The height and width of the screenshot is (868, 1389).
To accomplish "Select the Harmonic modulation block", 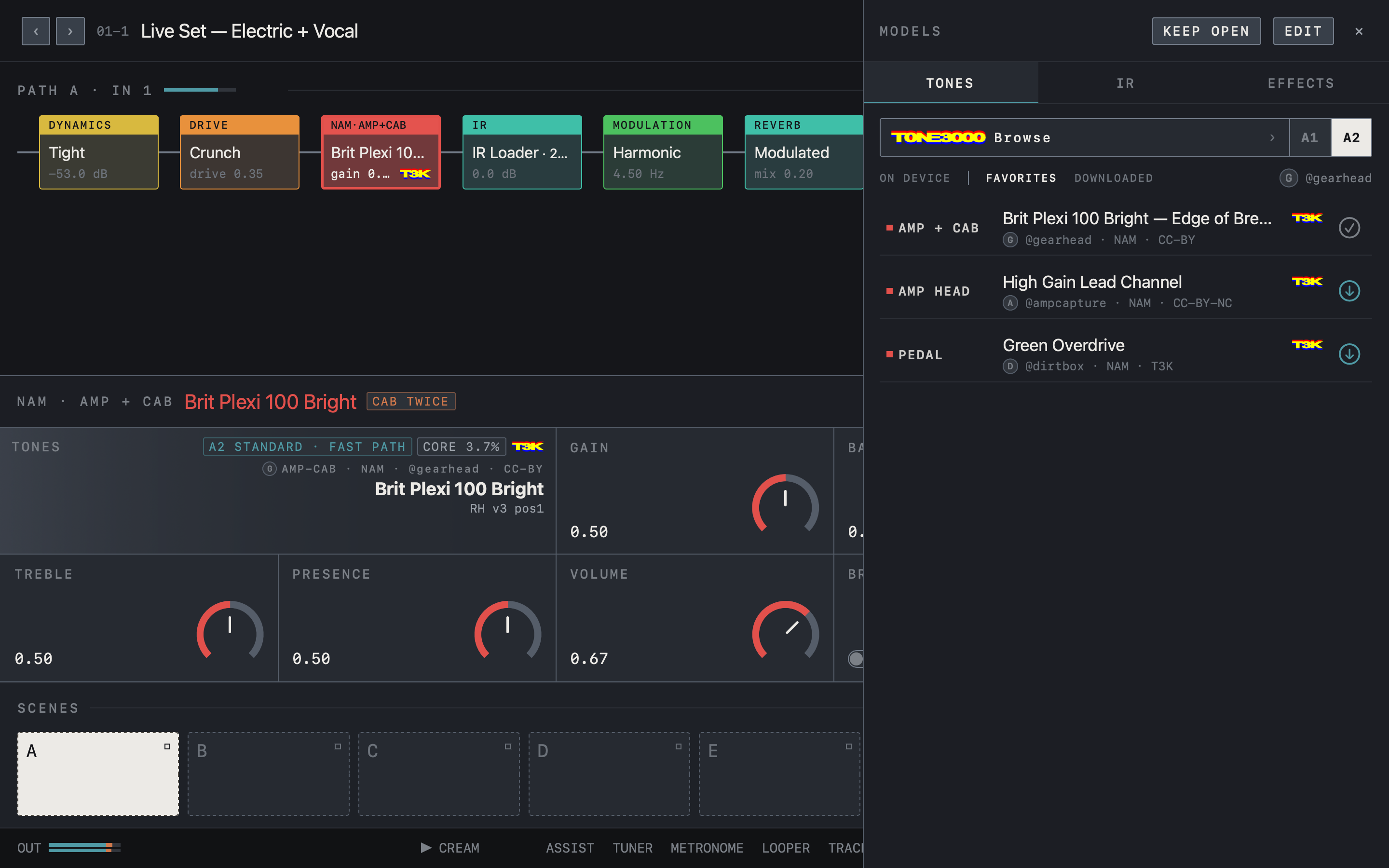I will (x=662, y=152).
